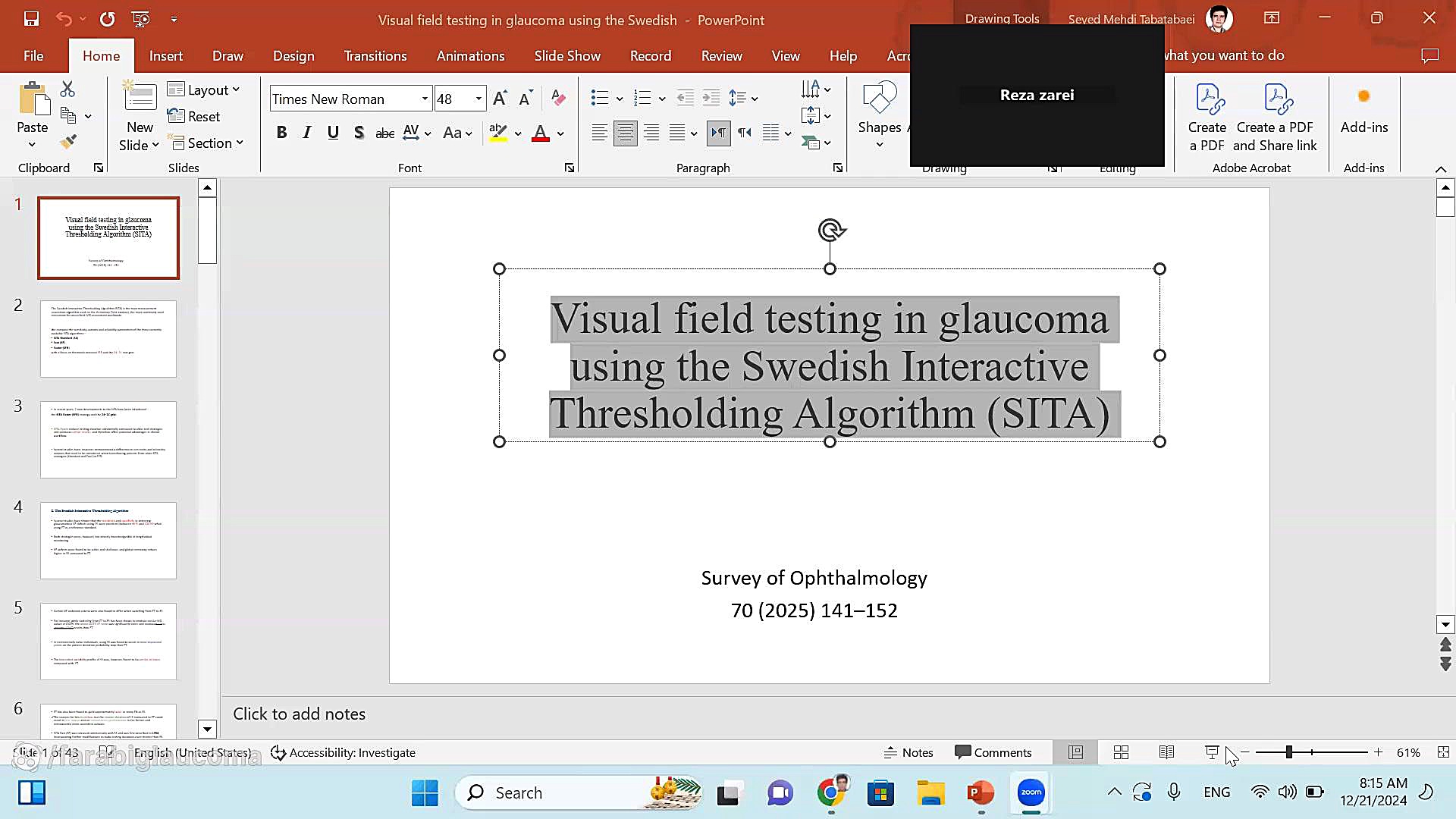The image size is (1456, 819).
Task: Switch to Reading View icon
Action: tap(1166, 752)
